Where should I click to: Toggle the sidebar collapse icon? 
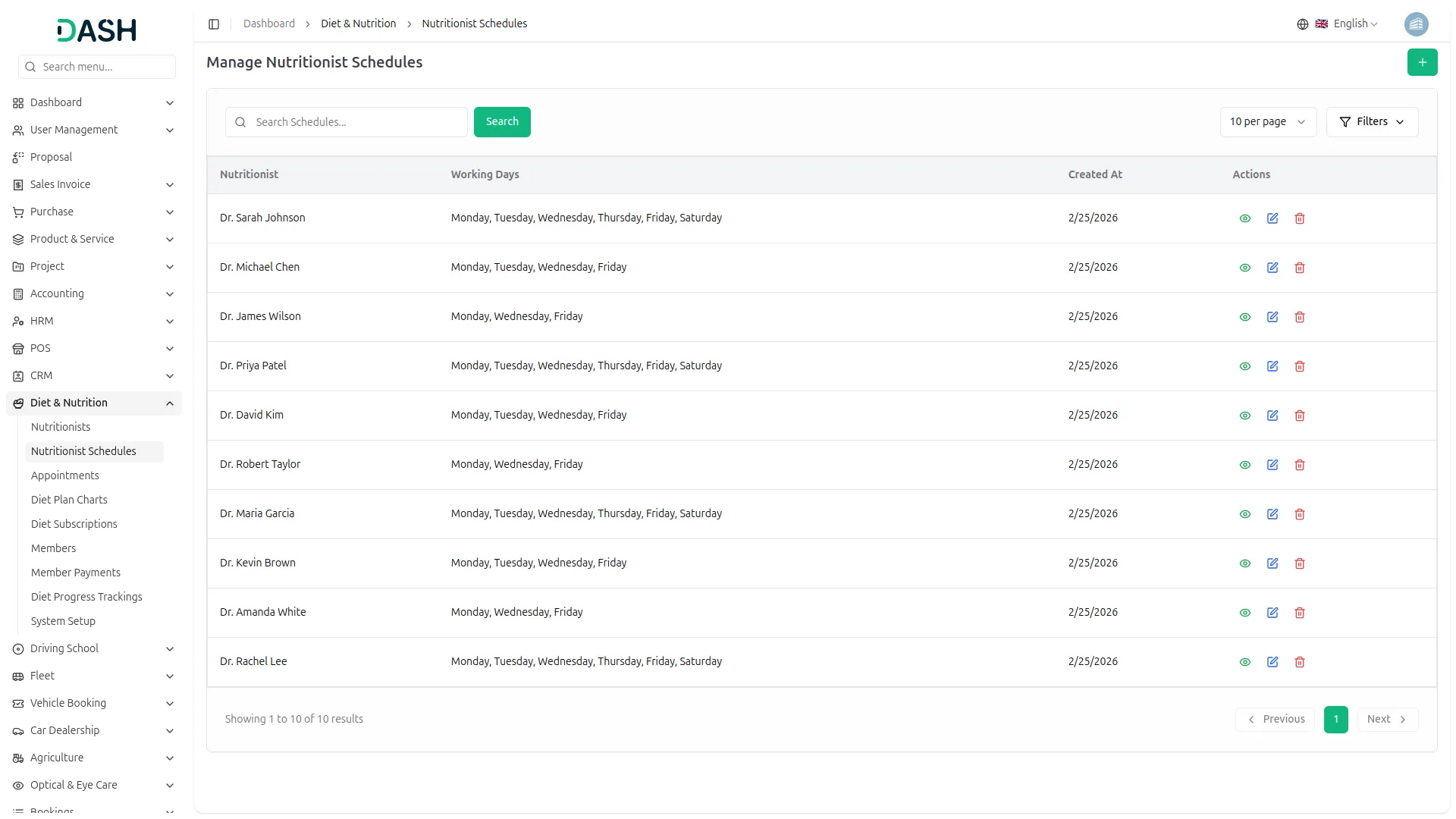click(x=214, y=24)
